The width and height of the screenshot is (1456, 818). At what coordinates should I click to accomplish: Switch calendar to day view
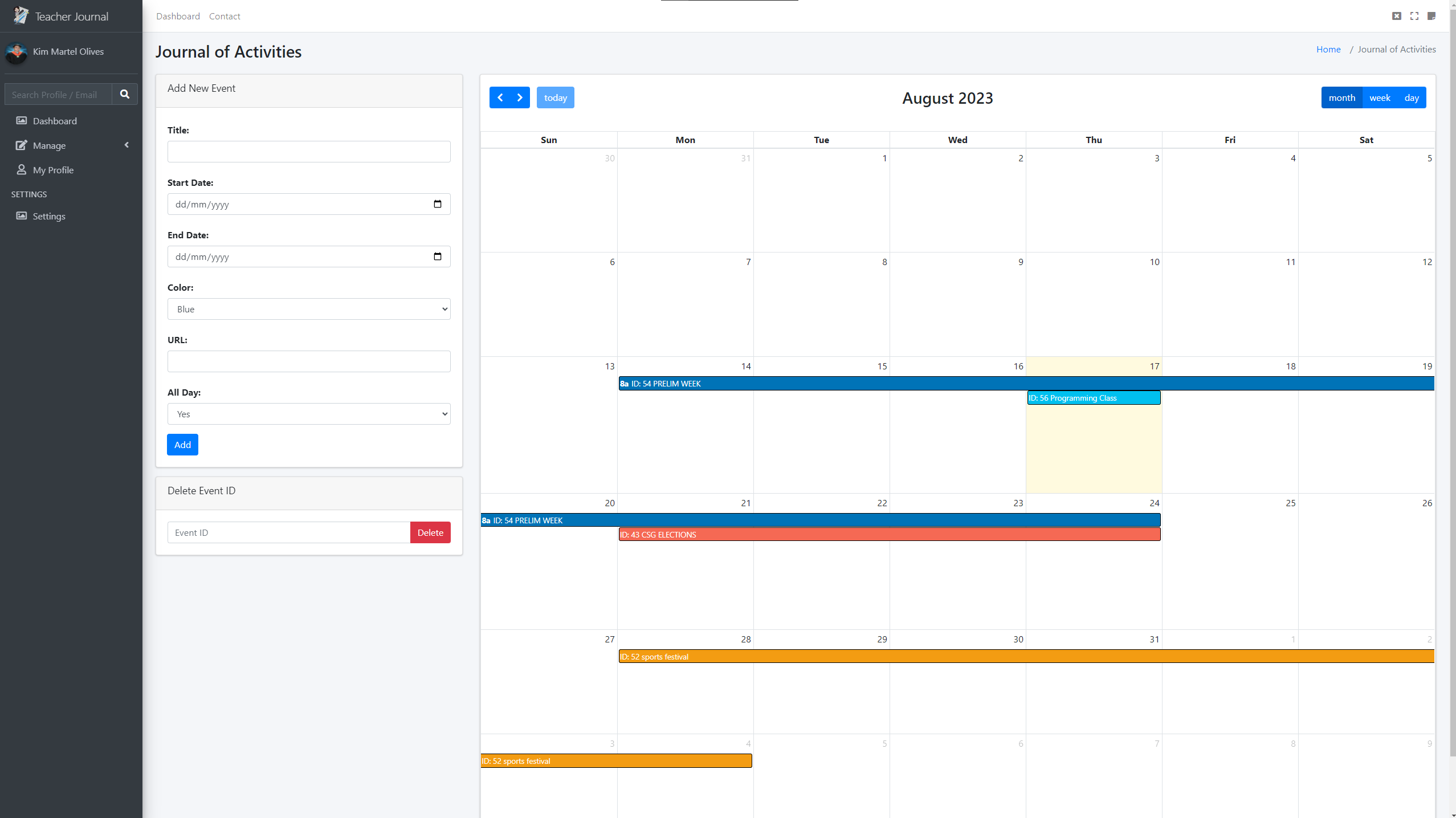click(x=1412, y=97)
